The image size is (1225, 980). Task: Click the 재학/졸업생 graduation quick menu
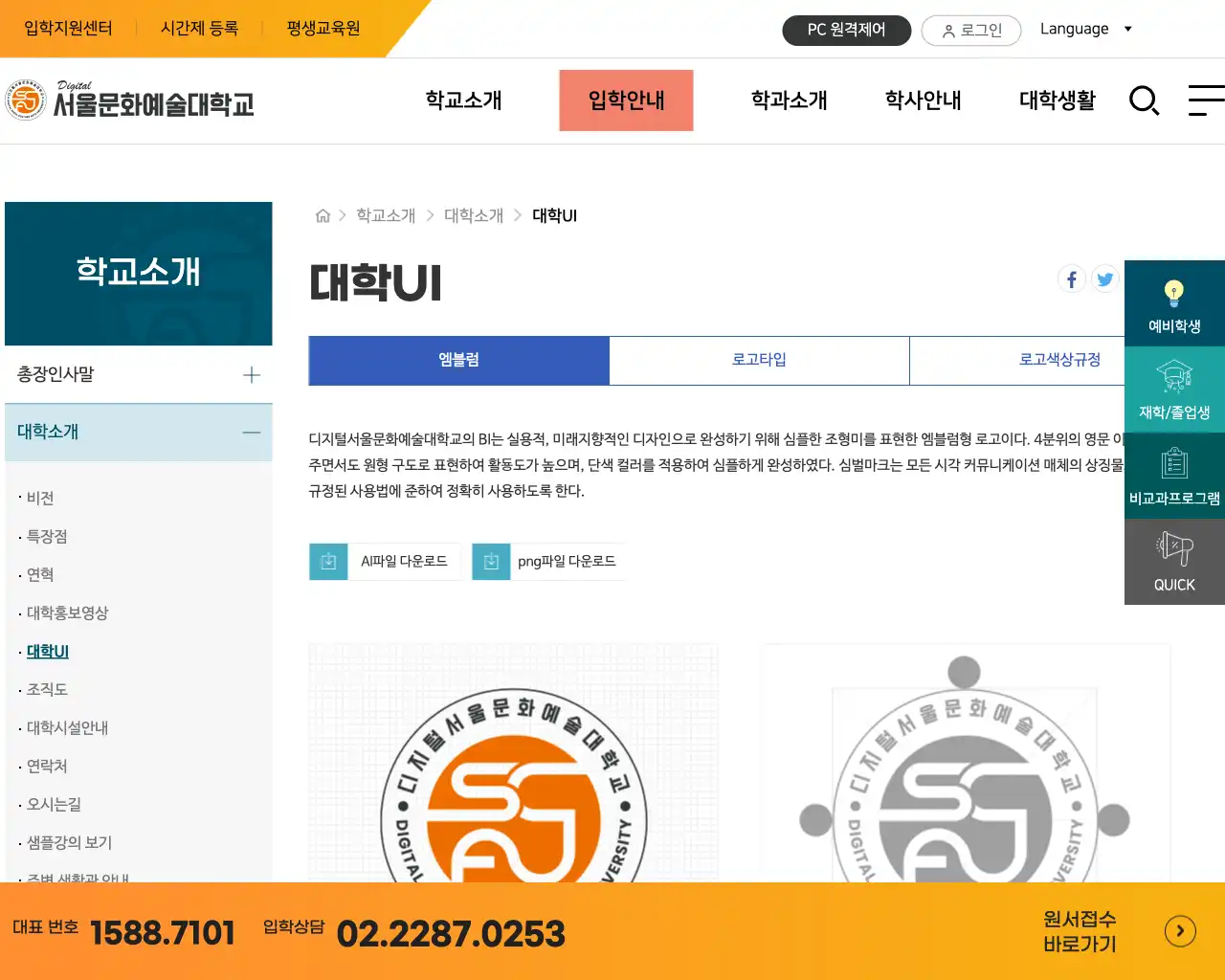coord(1174,390)
